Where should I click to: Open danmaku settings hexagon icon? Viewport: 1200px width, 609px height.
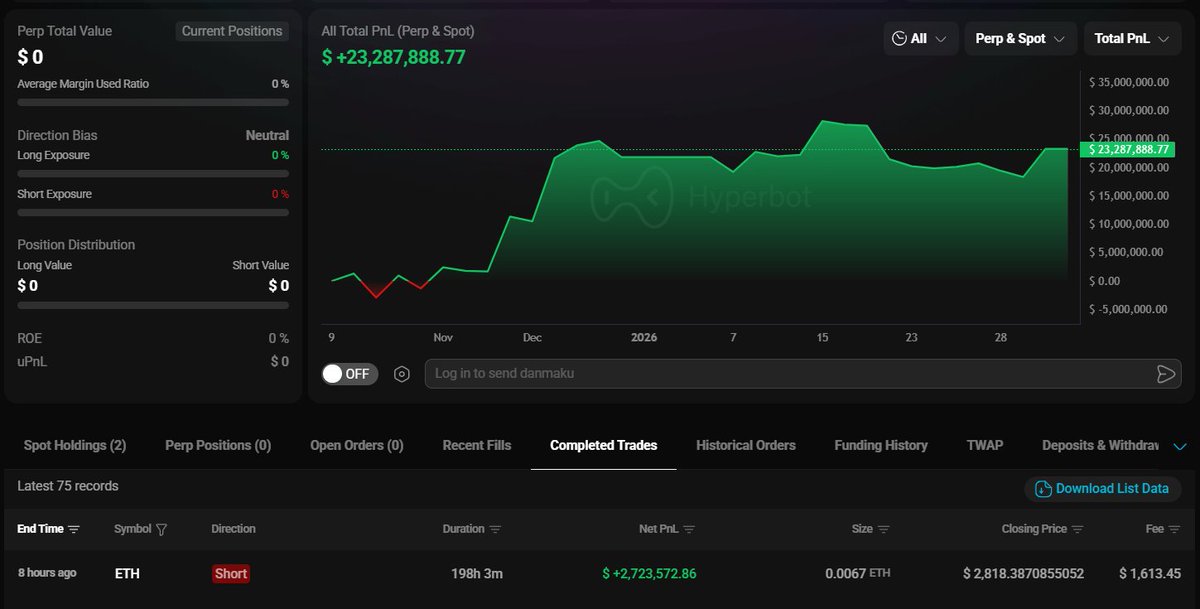tap(402, 374)
